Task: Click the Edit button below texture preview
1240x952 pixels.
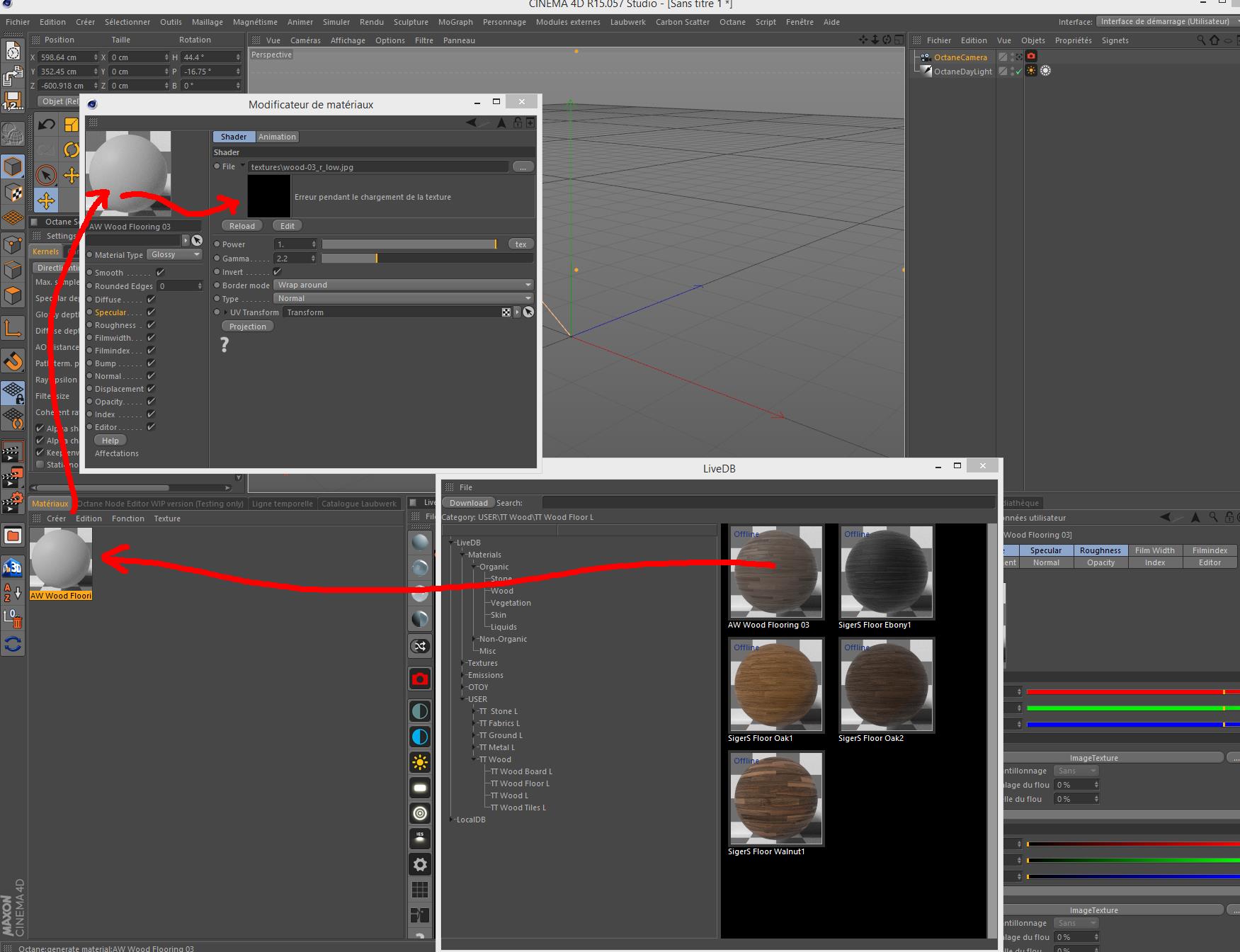Action: click(287, 226)
